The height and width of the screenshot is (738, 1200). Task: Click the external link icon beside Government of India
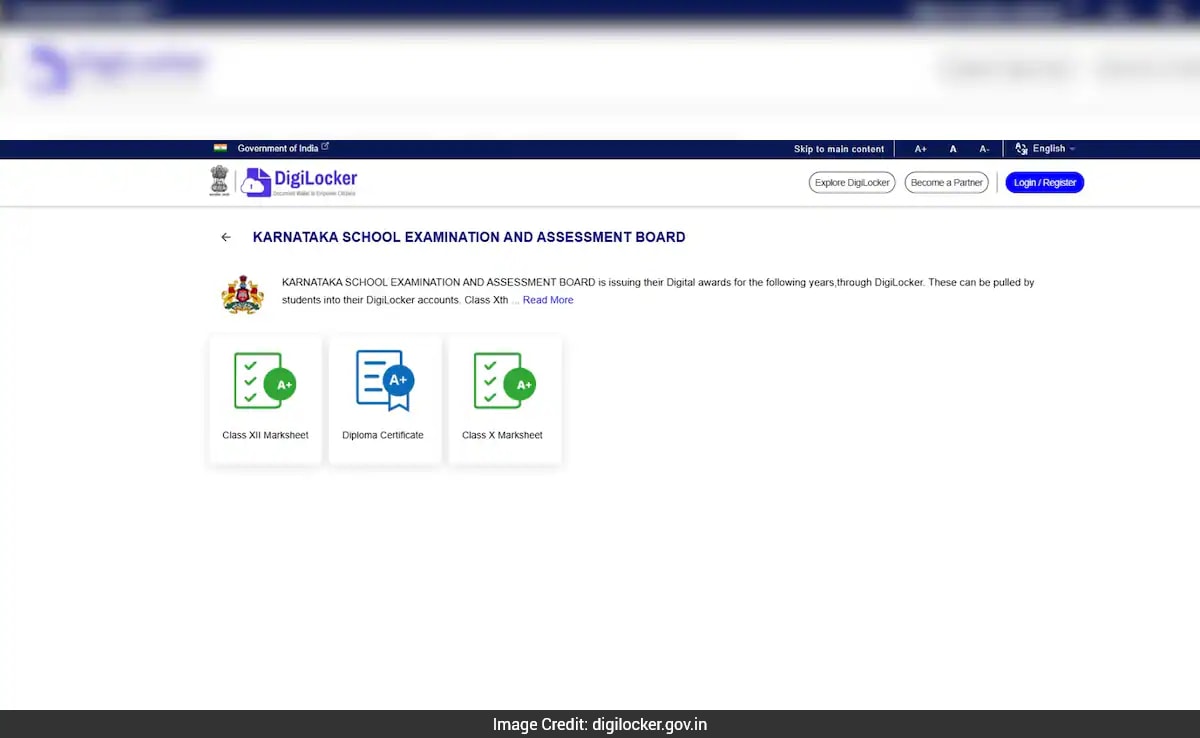pos(325,147)
